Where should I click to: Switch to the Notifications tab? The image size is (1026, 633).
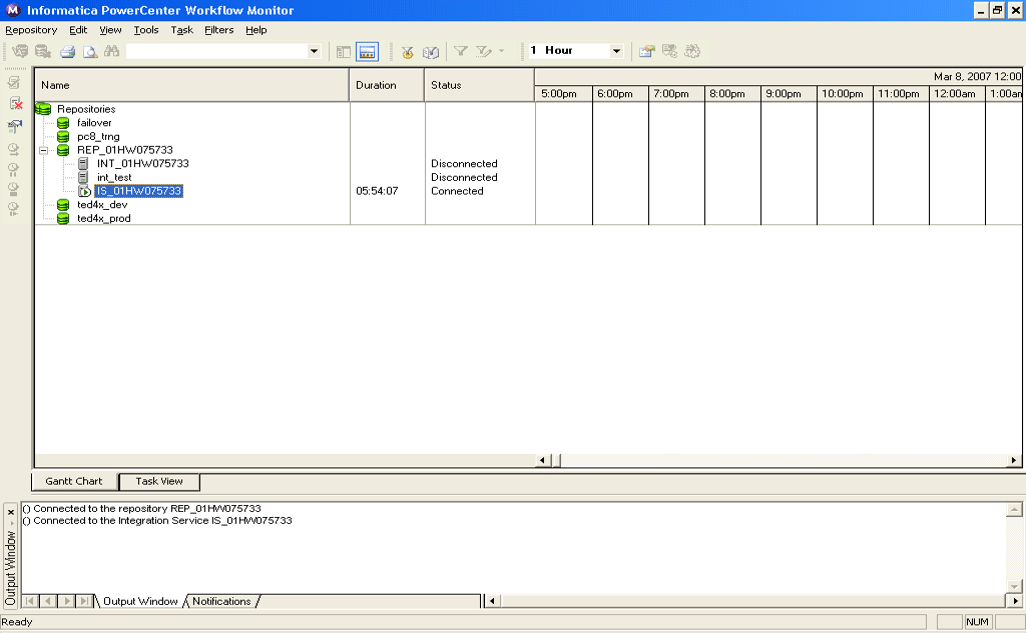[x=222, y=601]
